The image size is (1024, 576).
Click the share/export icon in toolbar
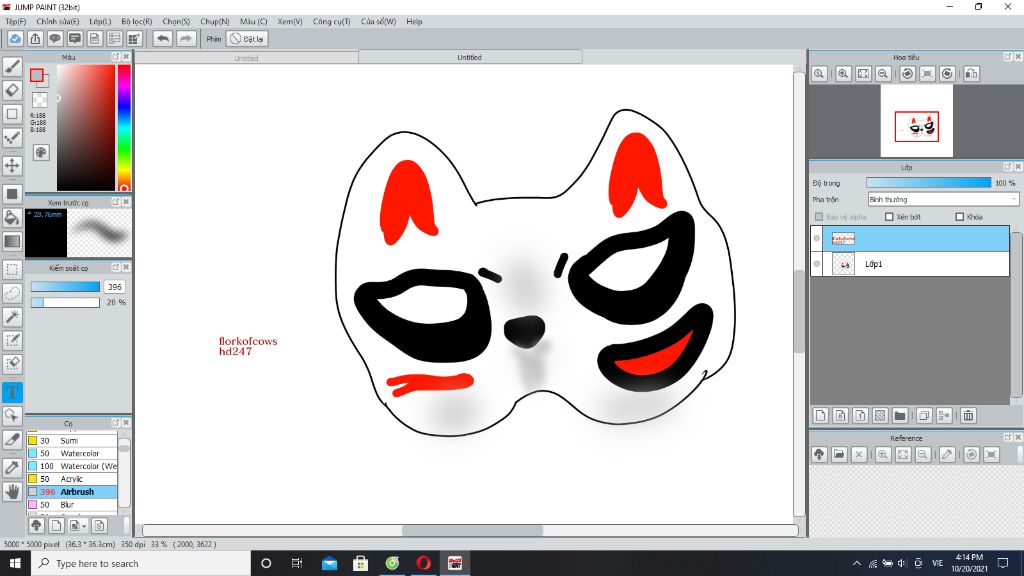tap(35, 39)
